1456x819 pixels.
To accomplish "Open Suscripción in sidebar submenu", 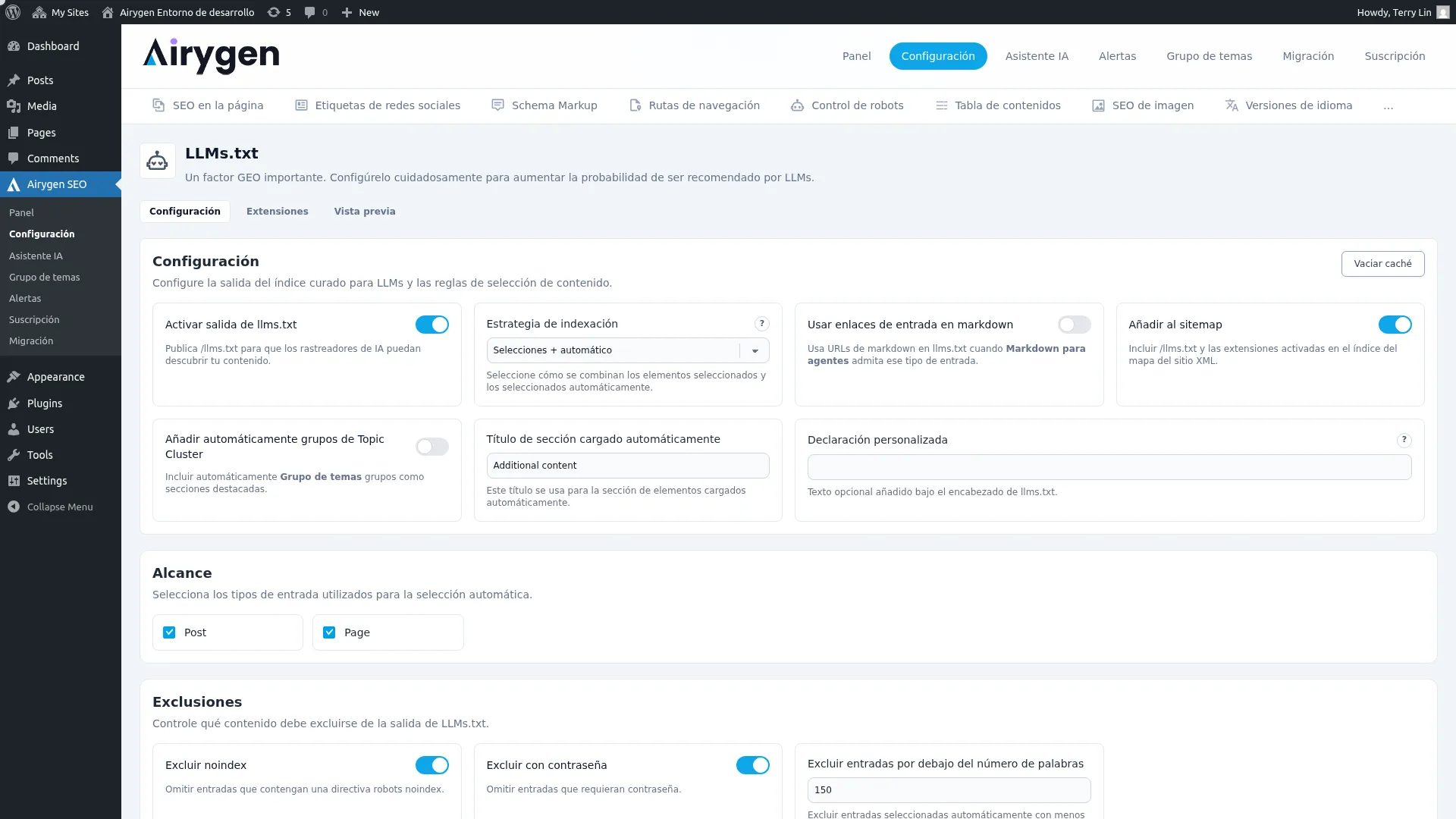I will 34,320.
